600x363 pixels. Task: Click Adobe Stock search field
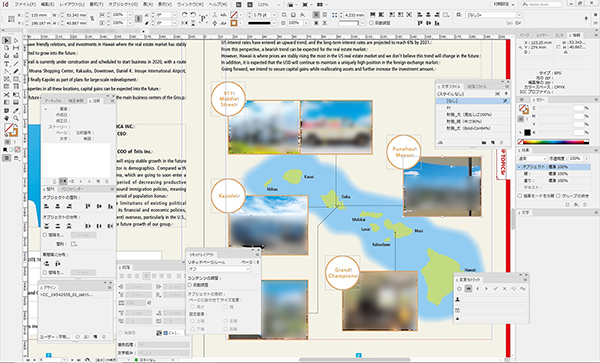click(541, 4)
